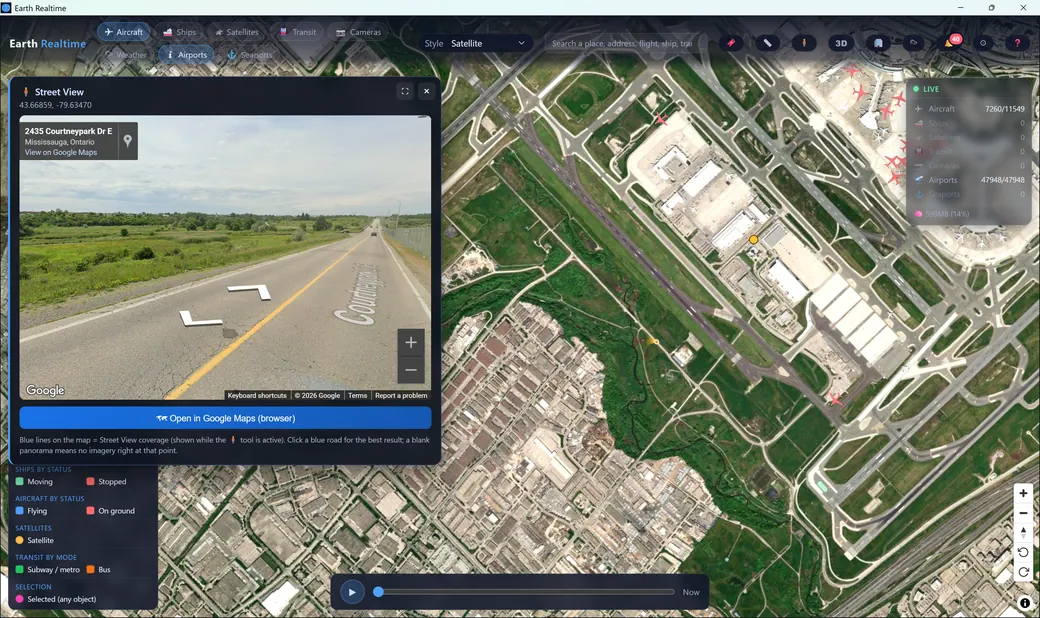The width and height of the screenshot is (1040, 618).
Task: Zoom in the Street View panorama
Action: [x=411, y=342]
